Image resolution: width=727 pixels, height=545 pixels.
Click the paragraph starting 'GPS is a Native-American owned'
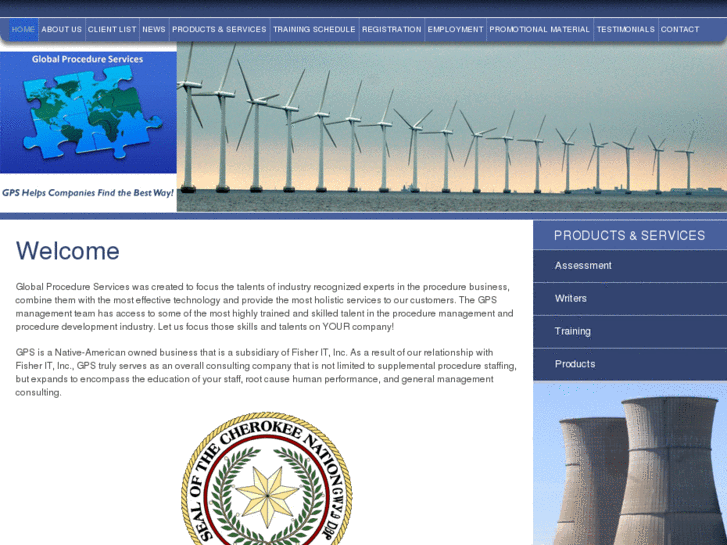pos(266,372)
